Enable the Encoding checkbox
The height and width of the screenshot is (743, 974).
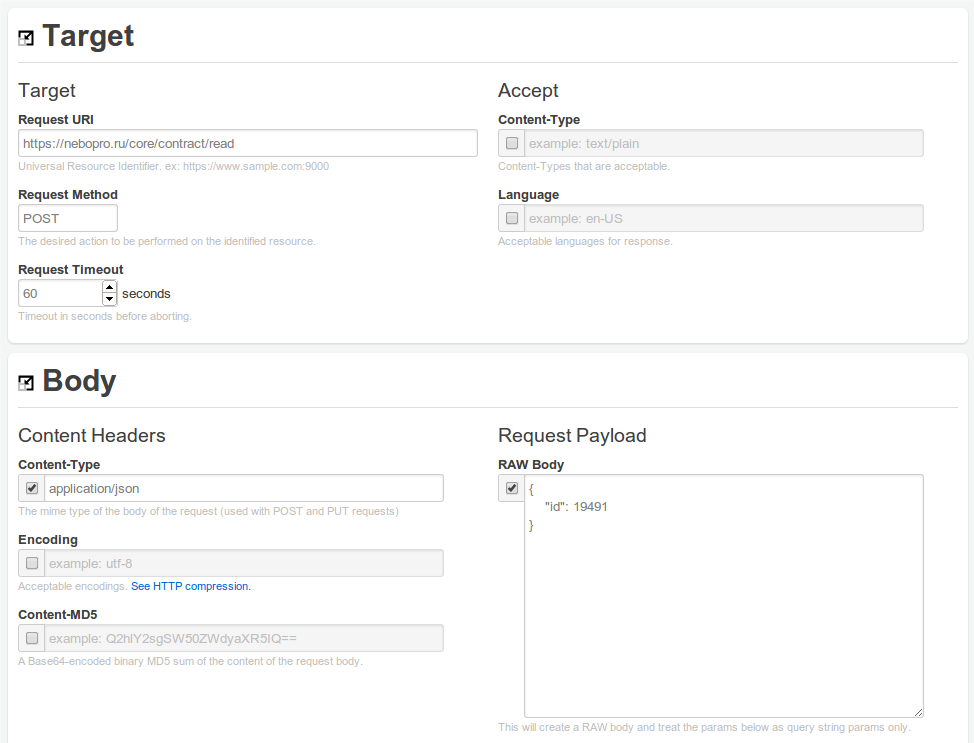32,563
